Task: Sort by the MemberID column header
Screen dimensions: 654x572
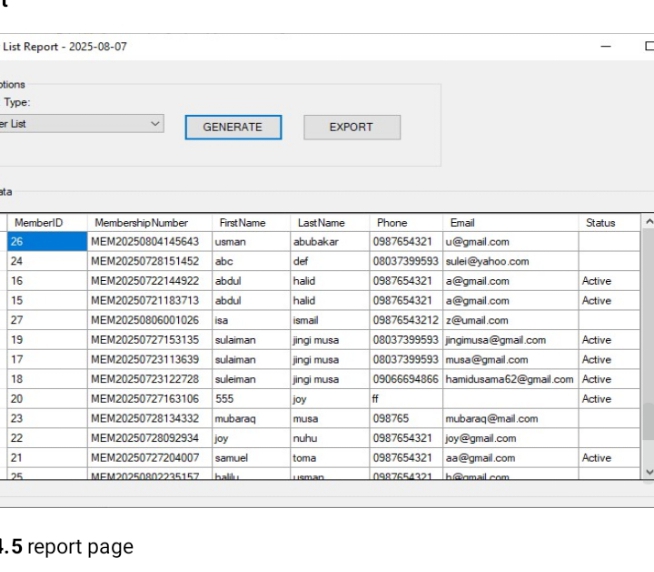Action: click(38, 223)
